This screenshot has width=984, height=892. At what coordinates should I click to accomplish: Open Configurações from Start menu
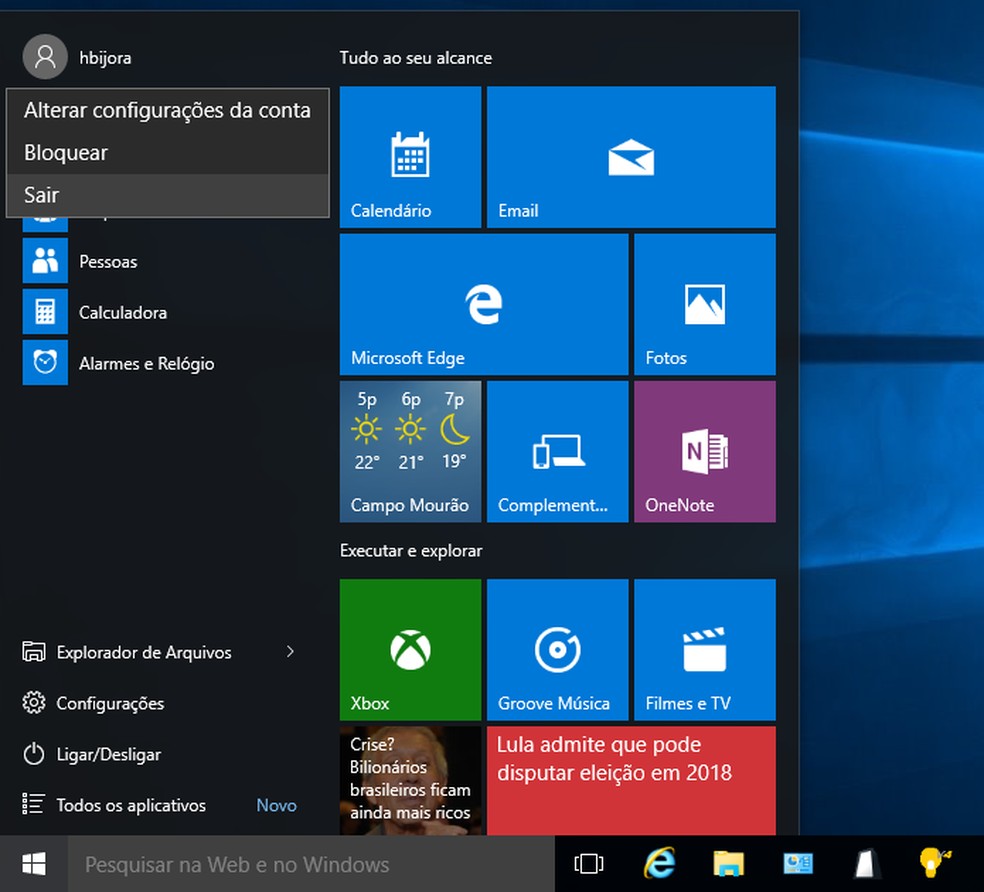(x=110, y=703)
